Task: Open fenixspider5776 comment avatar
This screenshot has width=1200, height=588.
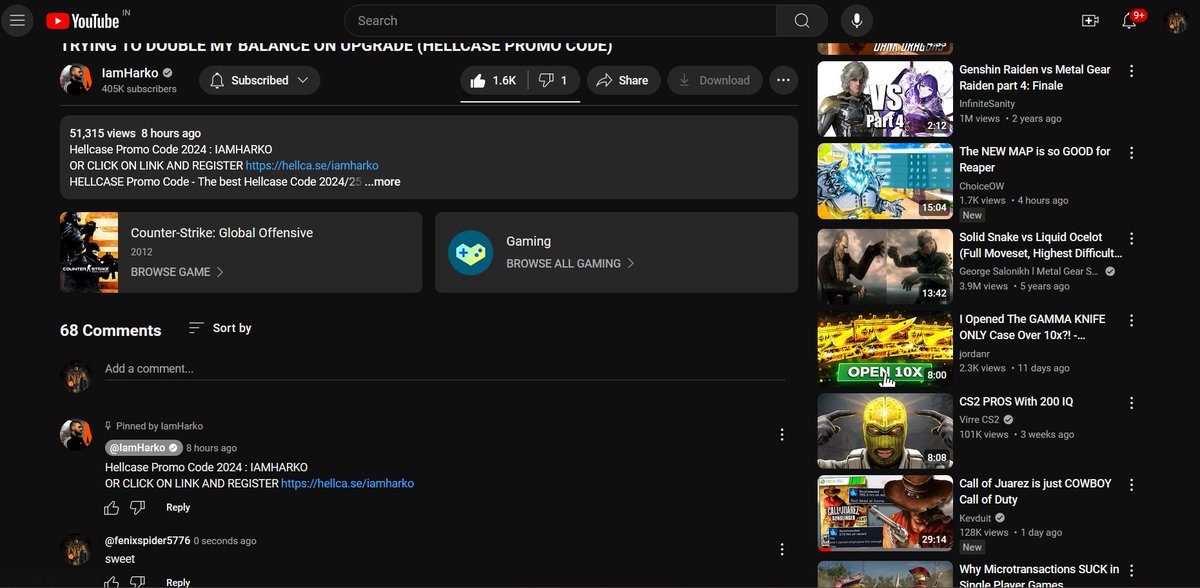Action: click(x=76, y=549)
